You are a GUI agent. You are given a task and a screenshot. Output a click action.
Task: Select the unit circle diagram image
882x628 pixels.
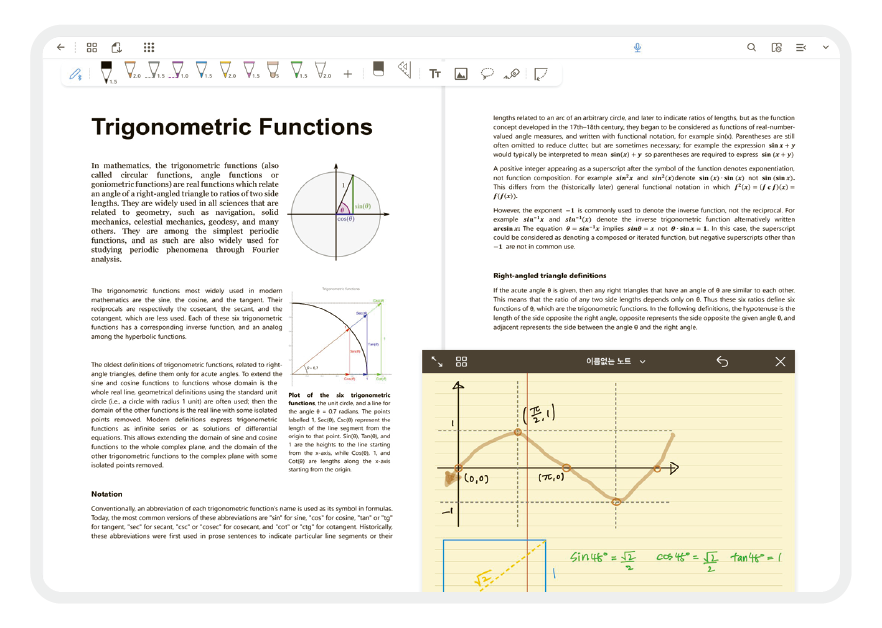(338, 212)
